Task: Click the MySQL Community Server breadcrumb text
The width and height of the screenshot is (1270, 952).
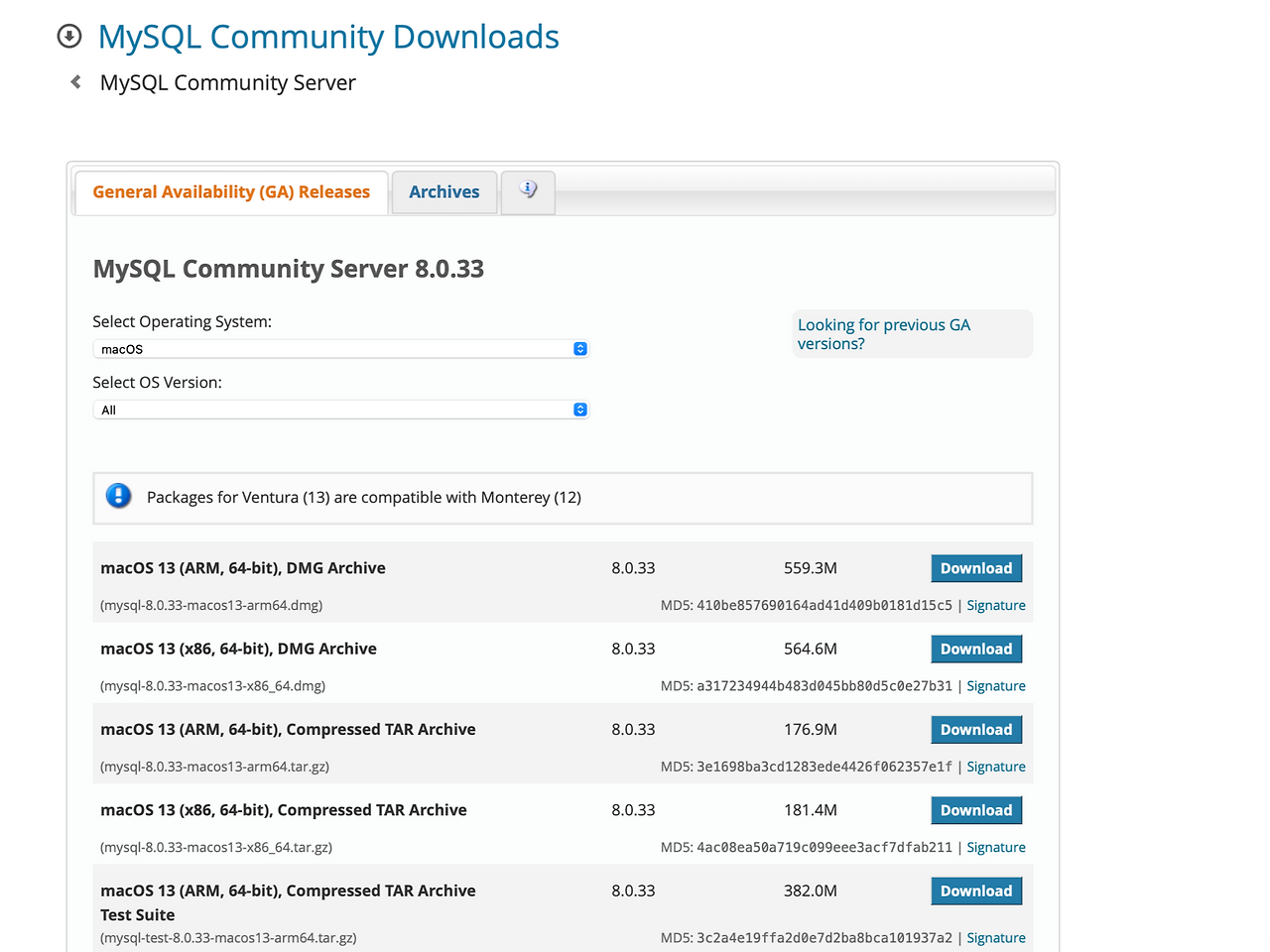Action: pyautogui.click(x=227, y=82)
